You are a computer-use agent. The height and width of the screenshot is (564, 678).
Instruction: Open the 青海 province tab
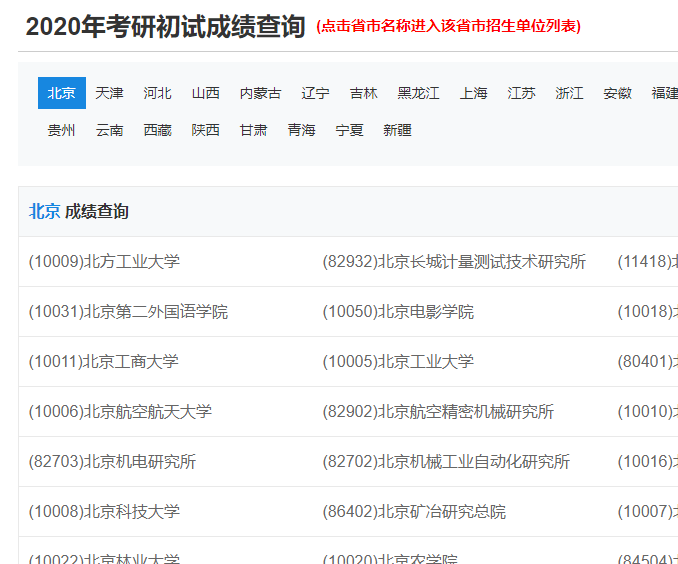click(x=302, y=130)
